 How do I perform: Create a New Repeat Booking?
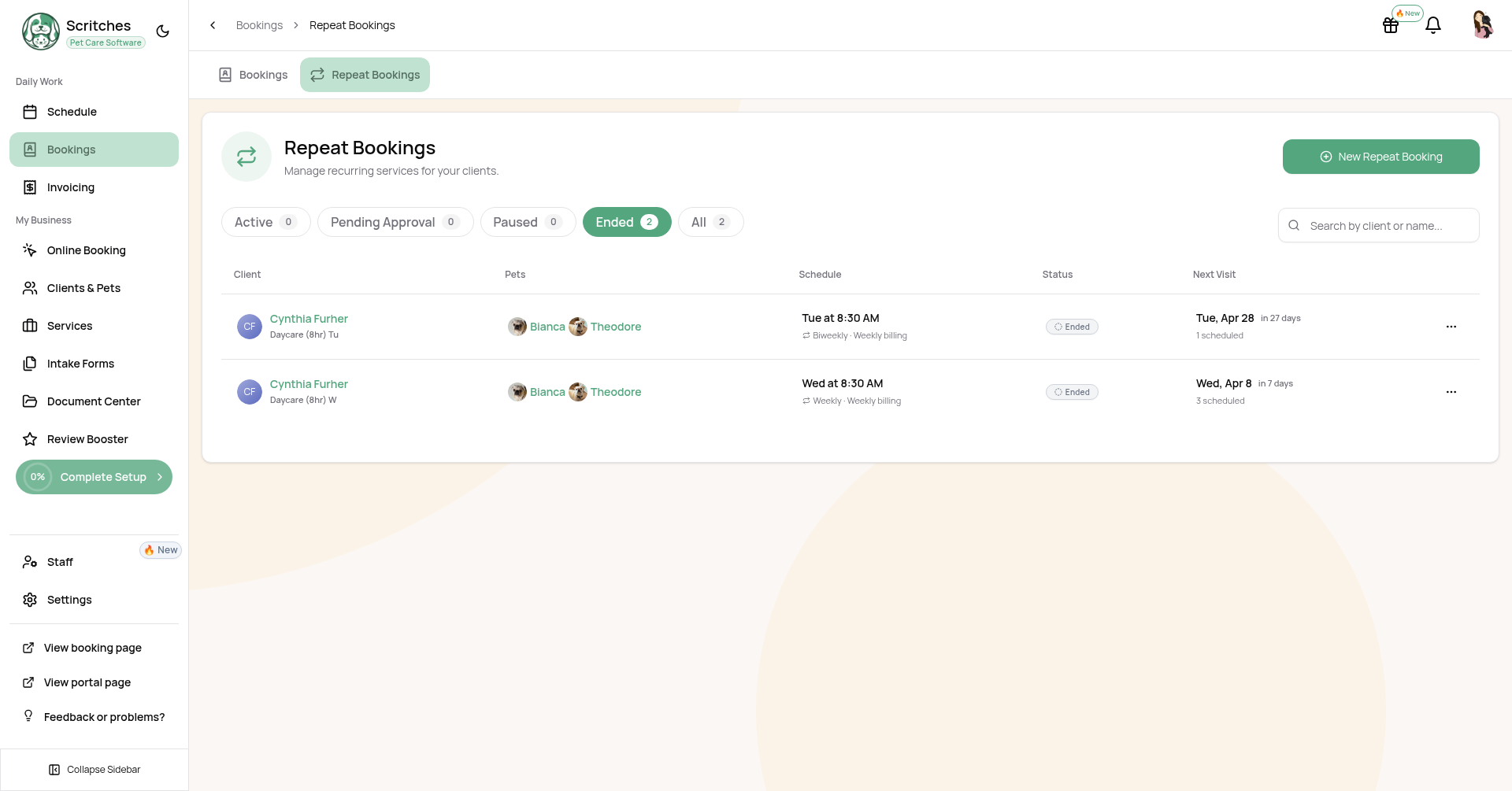(1380, 157)
